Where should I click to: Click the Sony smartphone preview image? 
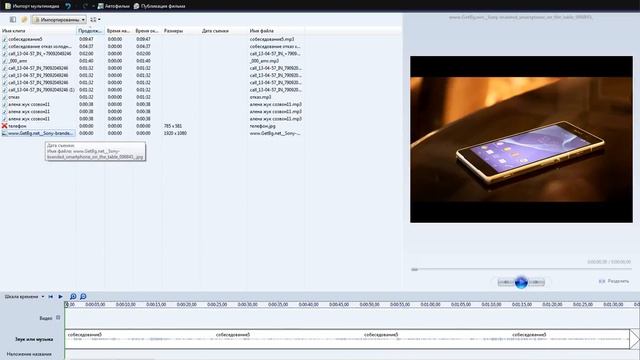pyautogui.click(x=521, y=139)
